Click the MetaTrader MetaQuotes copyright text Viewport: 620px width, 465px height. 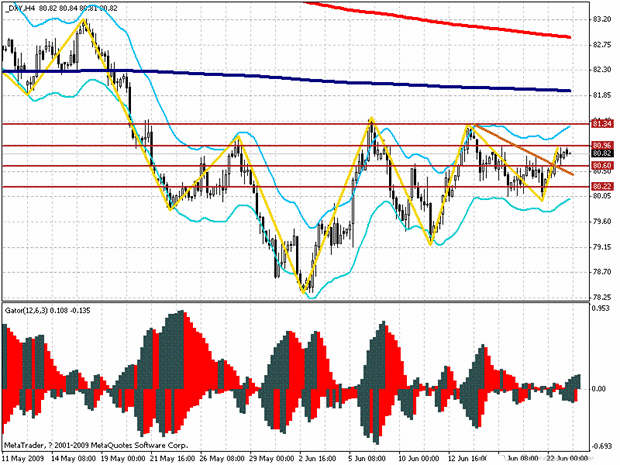(96, 446)
